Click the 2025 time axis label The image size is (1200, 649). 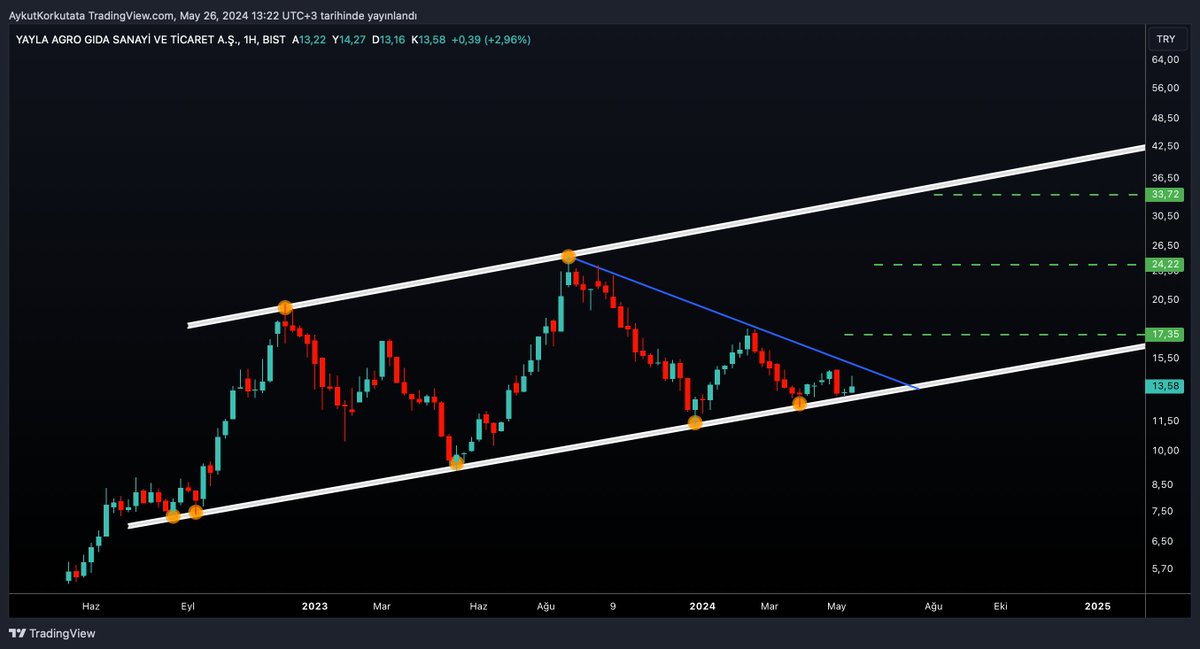click(1098, 606)
